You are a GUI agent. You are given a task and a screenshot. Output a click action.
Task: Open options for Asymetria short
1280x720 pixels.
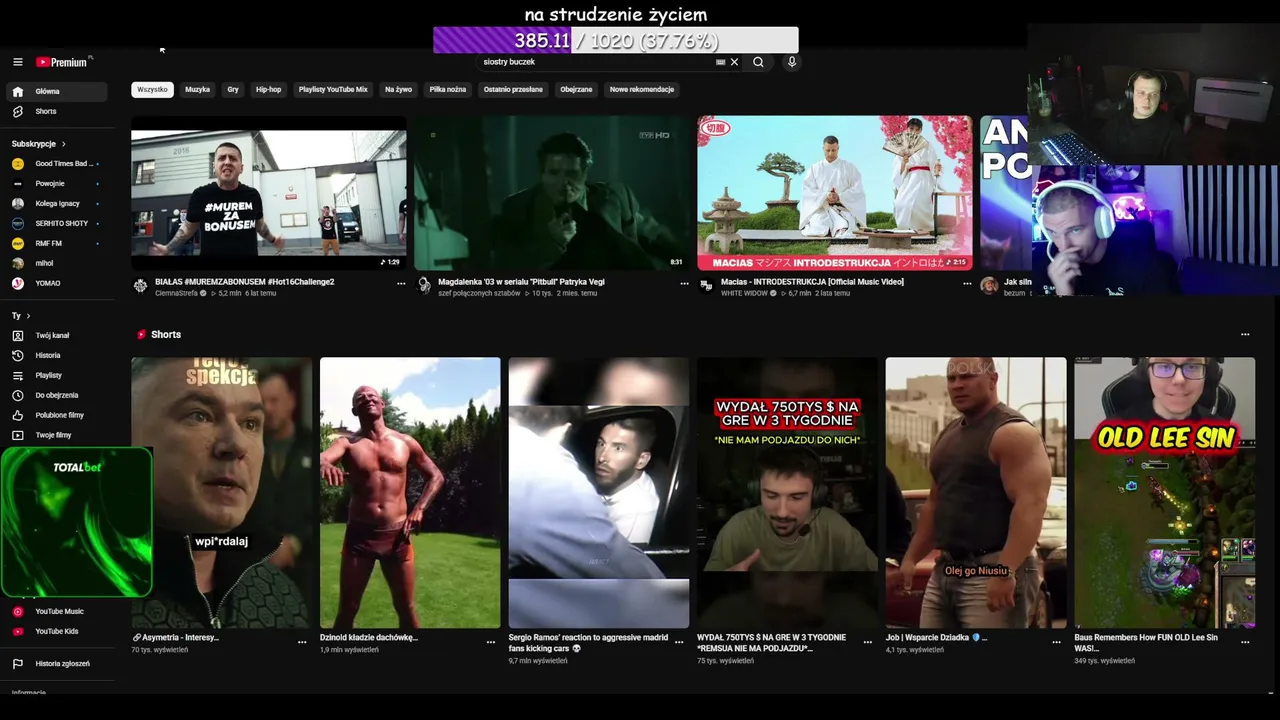[302, 642]
